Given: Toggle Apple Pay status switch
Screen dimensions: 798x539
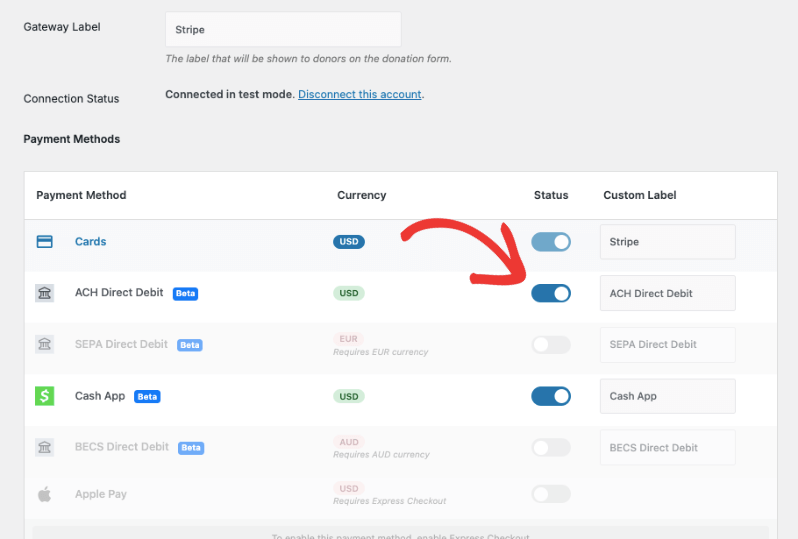Looking at the screenshot, I should click(x=551, y=494).
